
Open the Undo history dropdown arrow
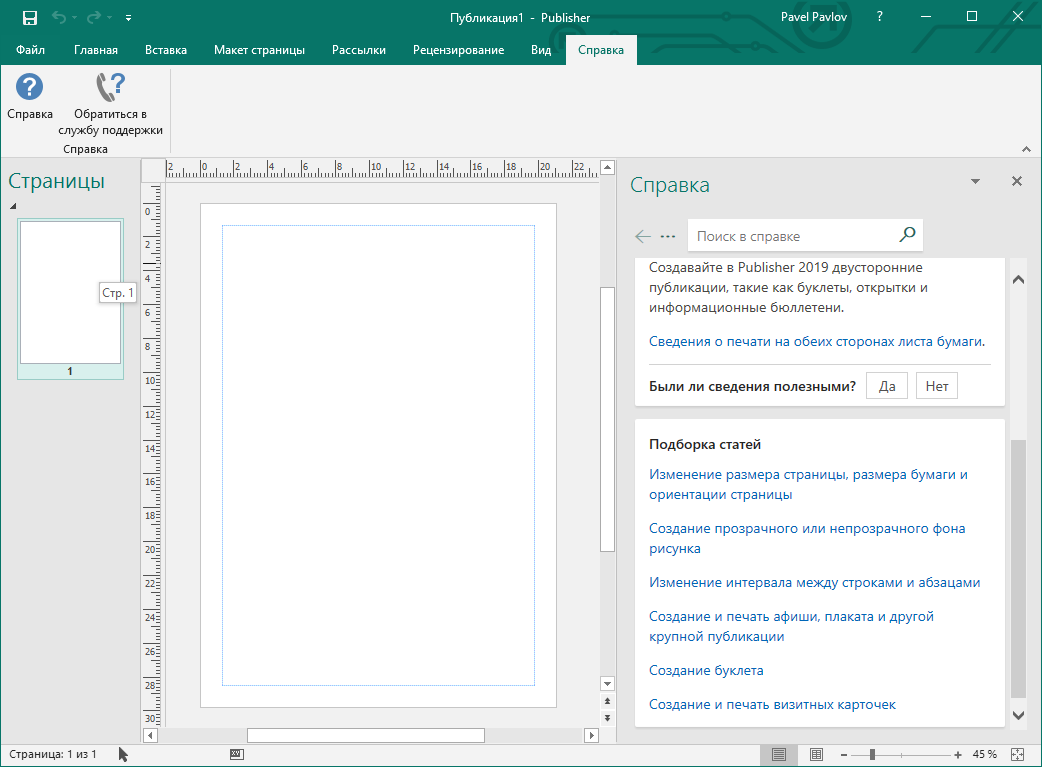coord(74,18)
